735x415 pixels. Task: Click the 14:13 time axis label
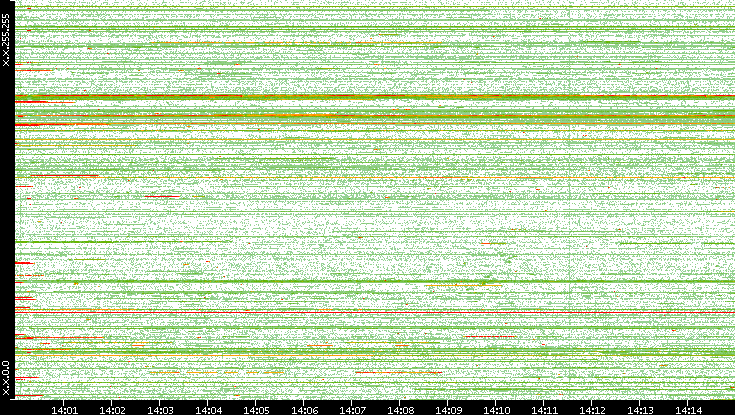(640, 410)
